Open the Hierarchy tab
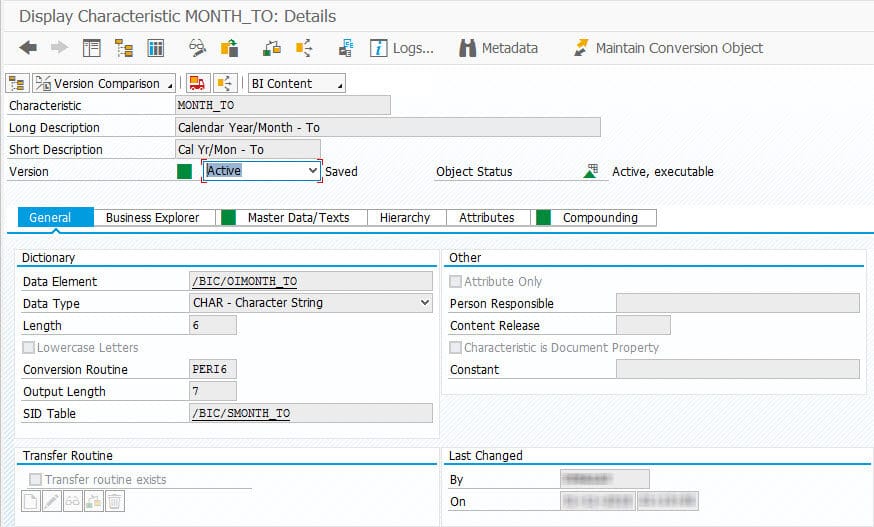 point(404,218)
